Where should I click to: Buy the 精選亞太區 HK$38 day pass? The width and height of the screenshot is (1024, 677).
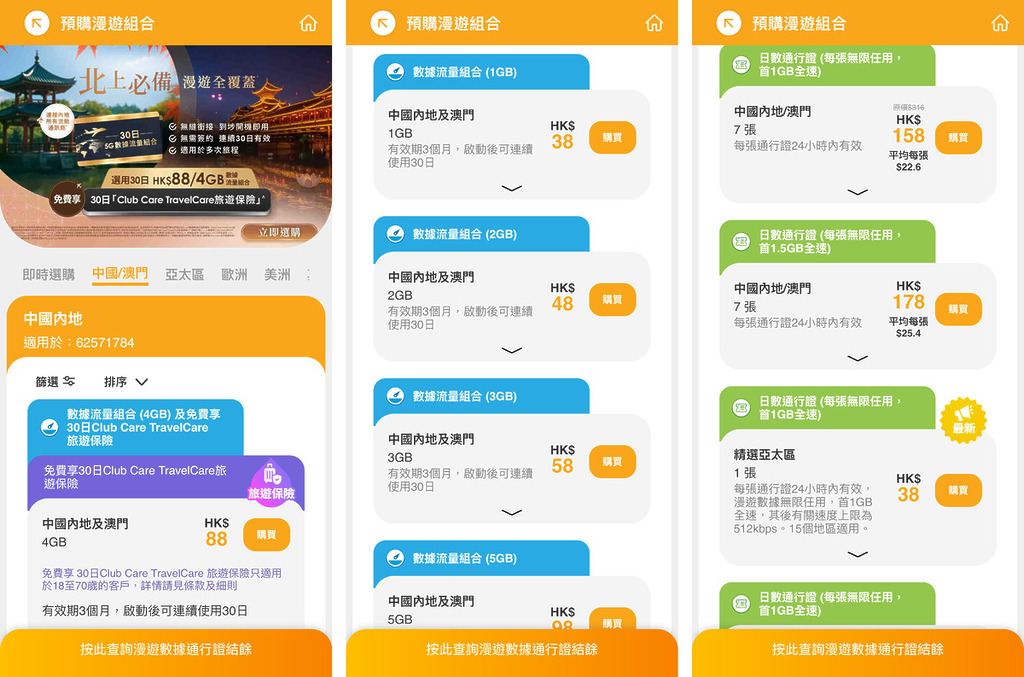[x=958, y=490]
